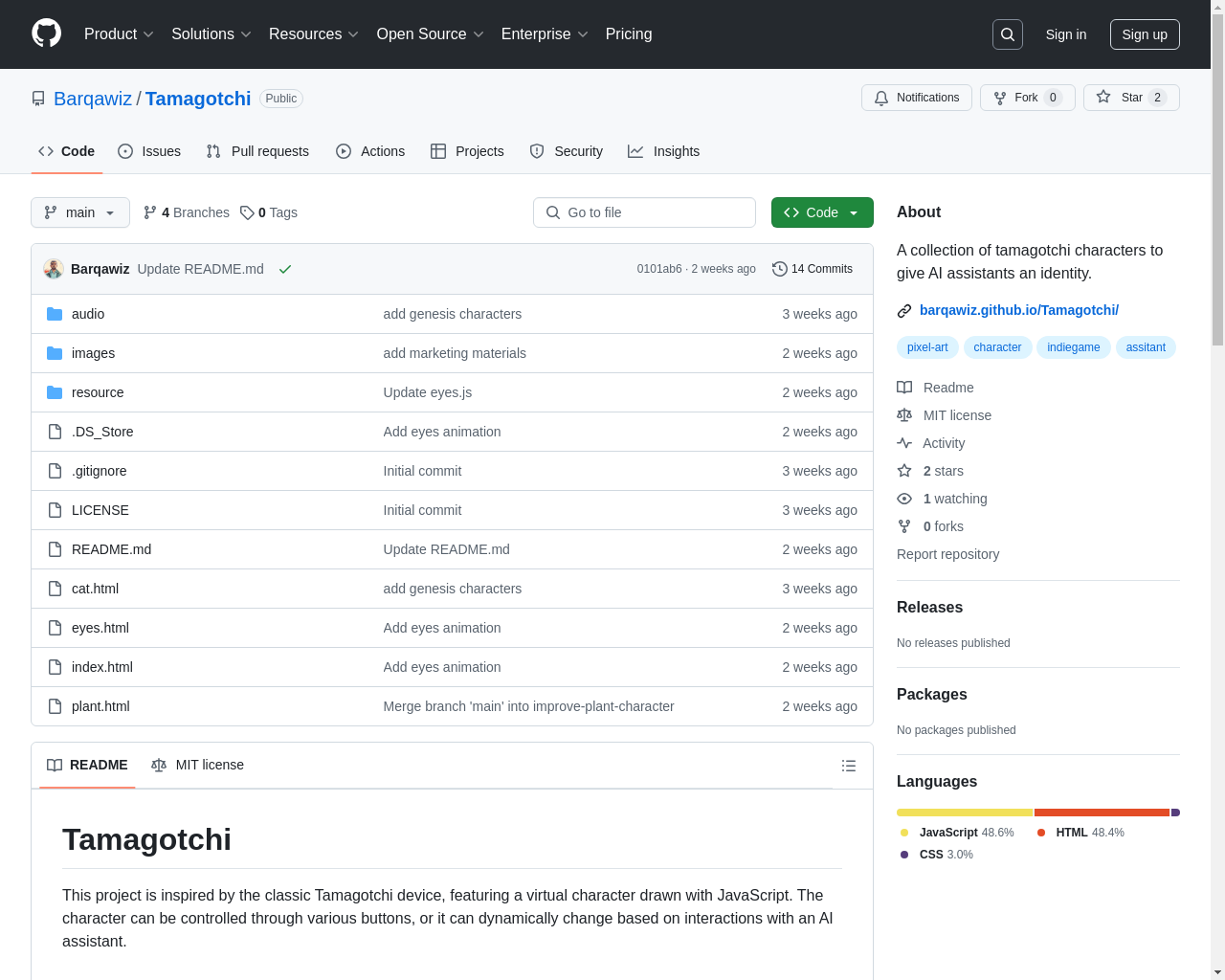Select the assitant topic tag
The image size is (1225, 980).
pyautogui.click(x=1146, y=347)
